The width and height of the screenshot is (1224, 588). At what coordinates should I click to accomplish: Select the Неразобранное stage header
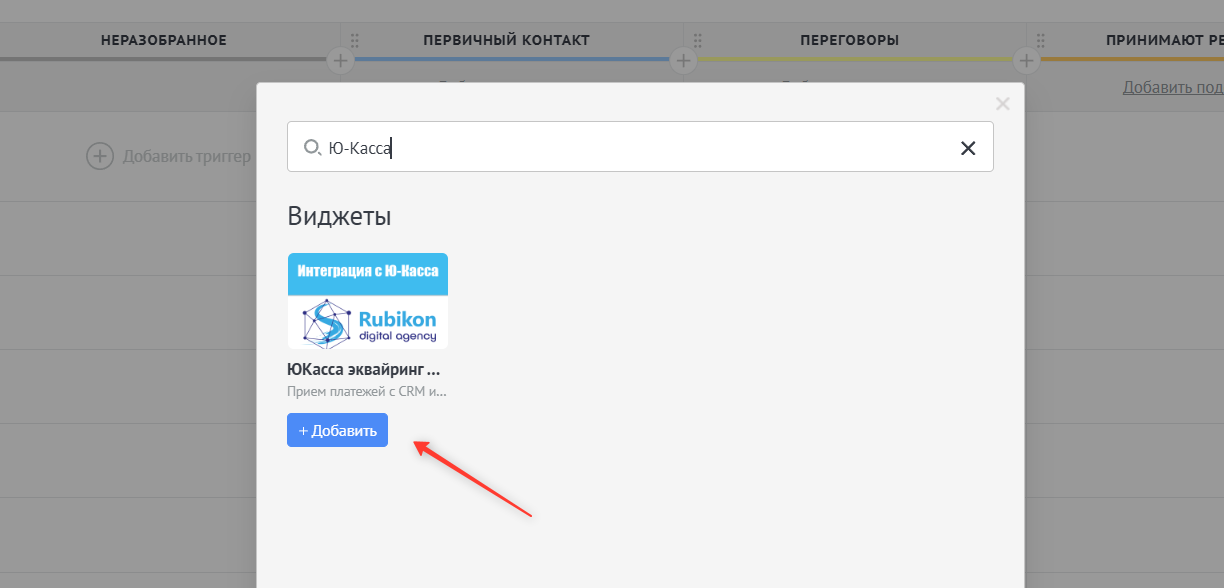(164, 41)
